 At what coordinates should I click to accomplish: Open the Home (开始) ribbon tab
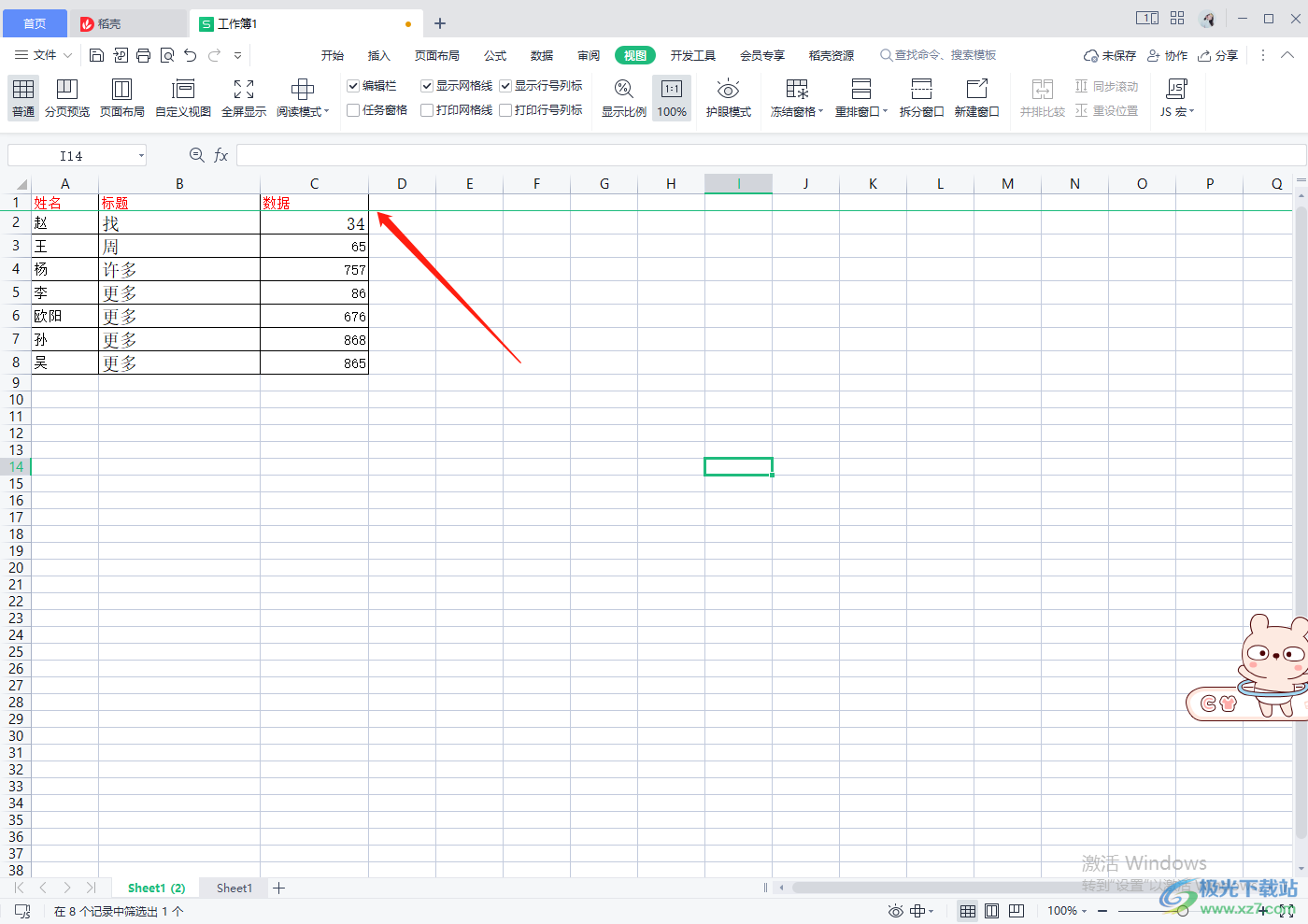(333, 56)
